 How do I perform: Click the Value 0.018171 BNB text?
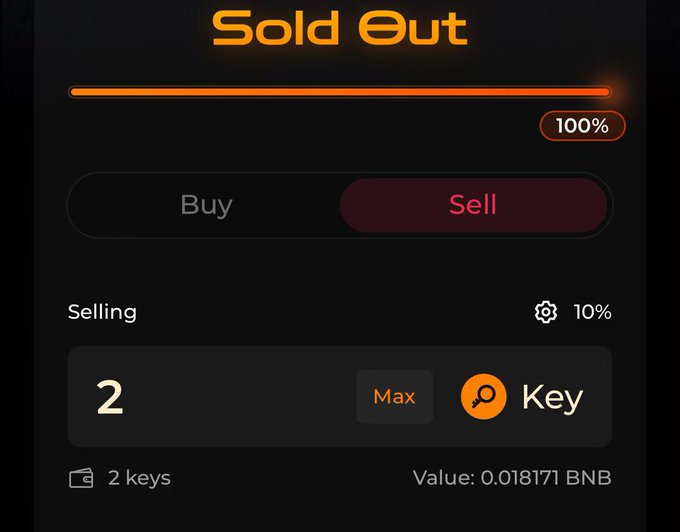512,478
